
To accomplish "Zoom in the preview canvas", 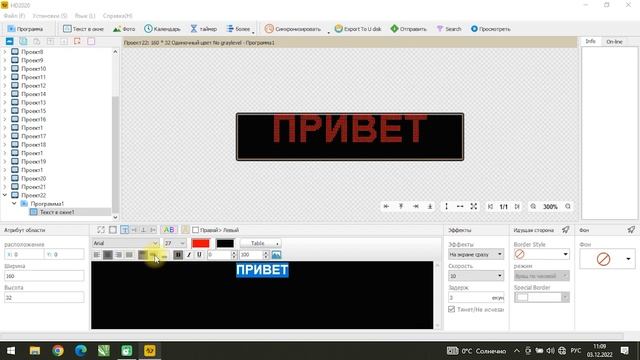I will pos(568,207).
